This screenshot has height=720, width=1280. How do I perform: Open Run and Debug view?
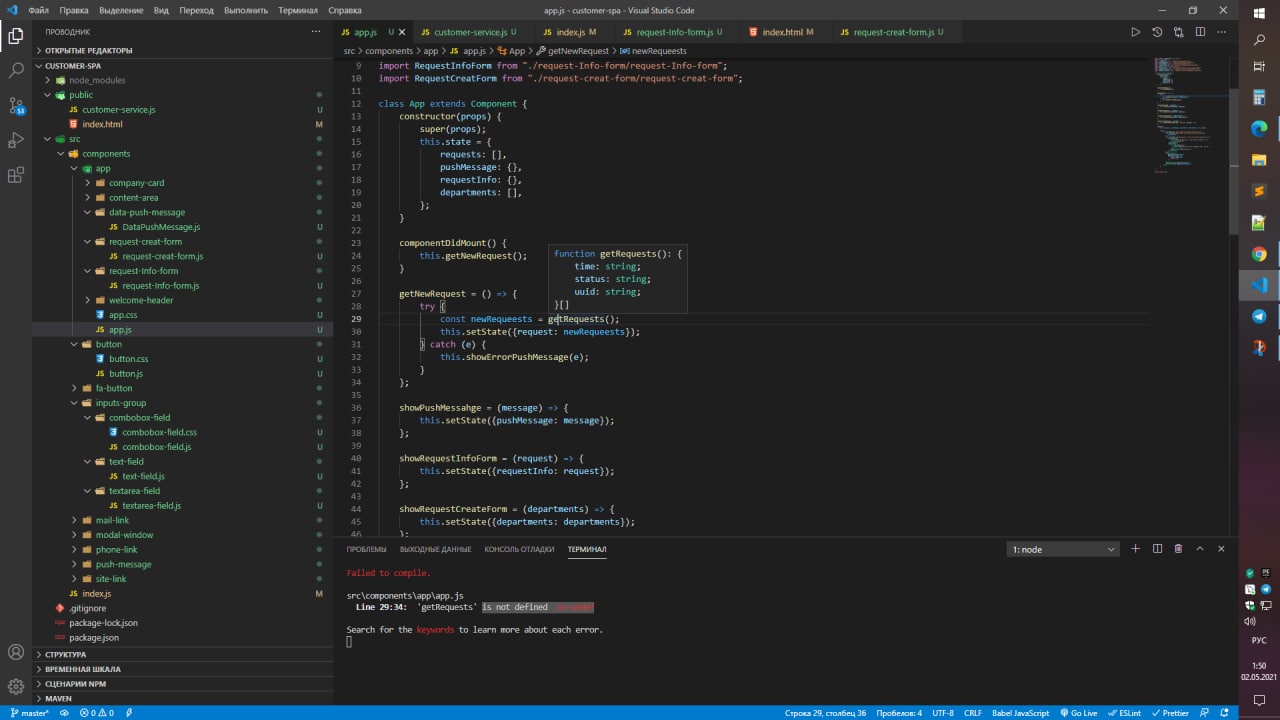coord(16,140)
